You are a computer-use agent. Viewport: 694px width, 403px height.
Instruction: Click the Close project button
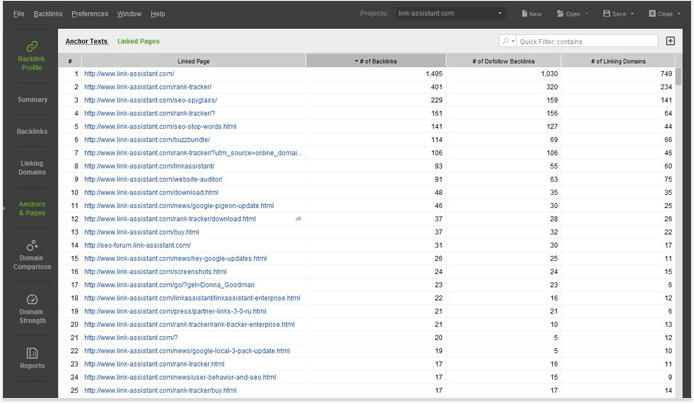coord(661,14)
